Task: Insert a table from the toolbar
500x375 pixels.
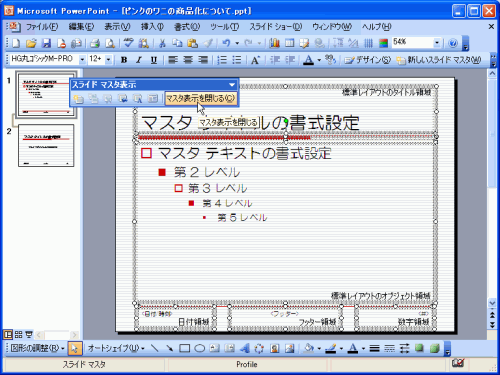Action: (x=290, y=43)
